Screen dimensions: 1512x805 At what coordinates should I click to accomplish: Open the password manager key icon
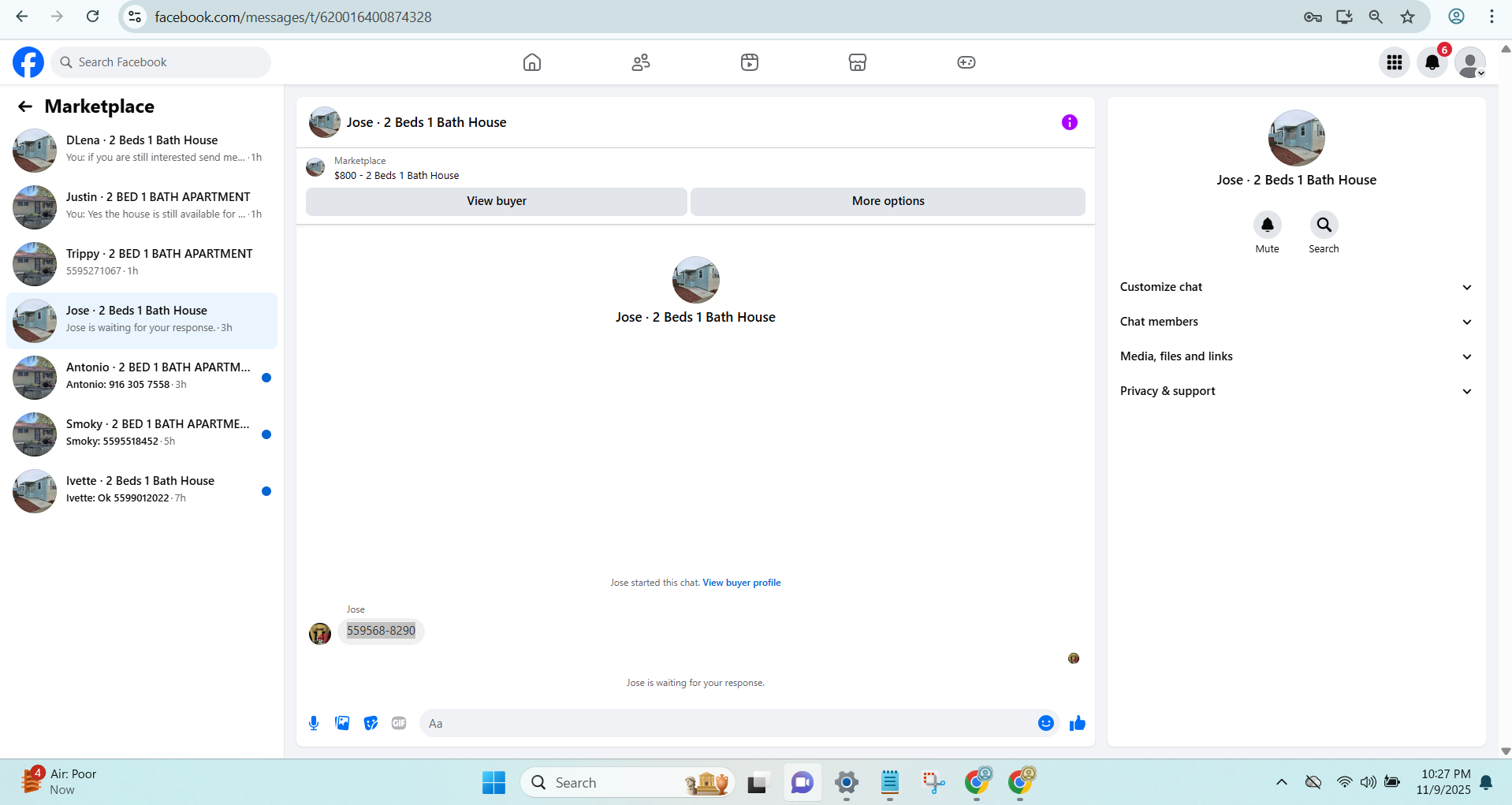1313,17
